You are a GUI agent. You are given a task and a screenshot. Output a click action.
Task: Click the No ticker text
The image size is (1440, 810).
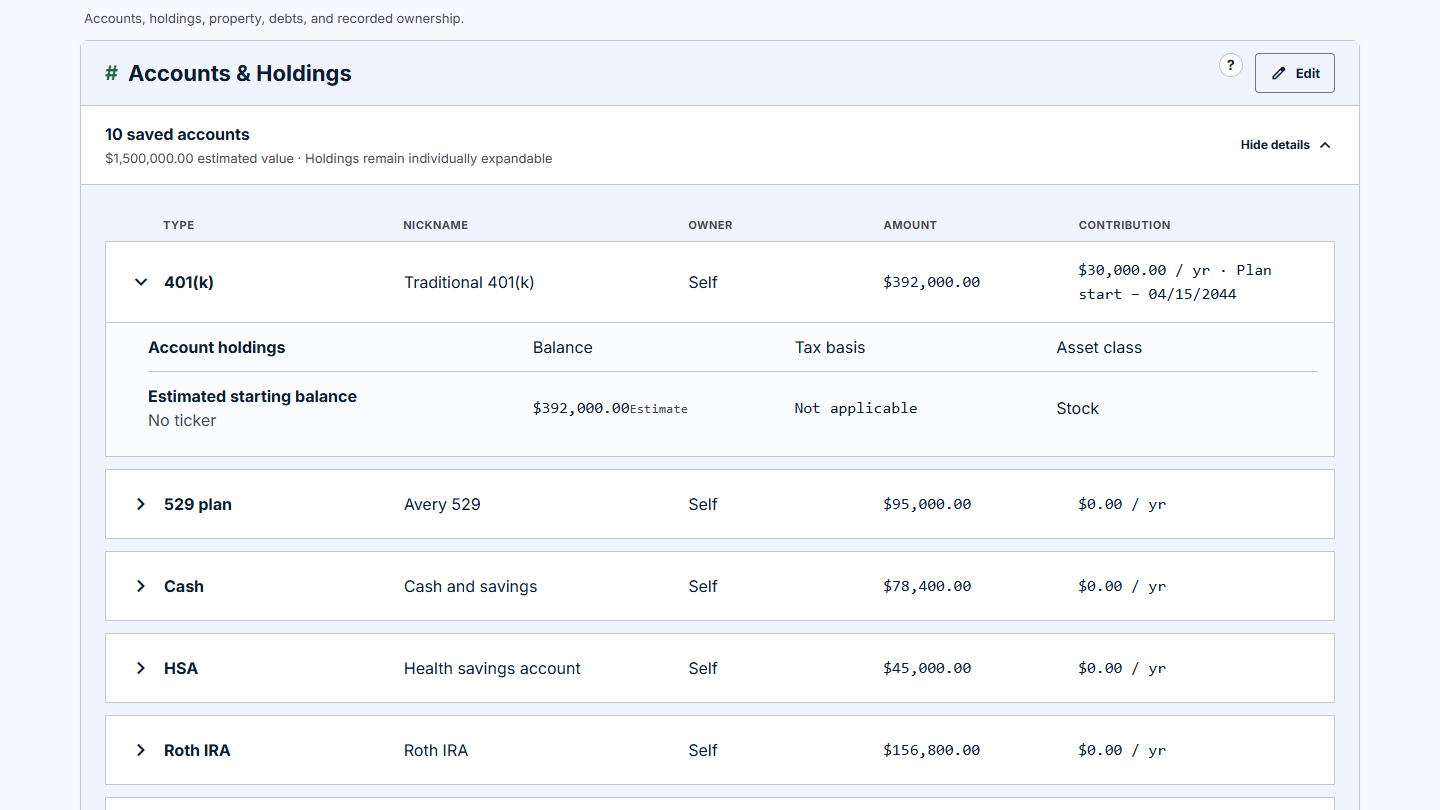pyautogui.click(x=182, y=420)
